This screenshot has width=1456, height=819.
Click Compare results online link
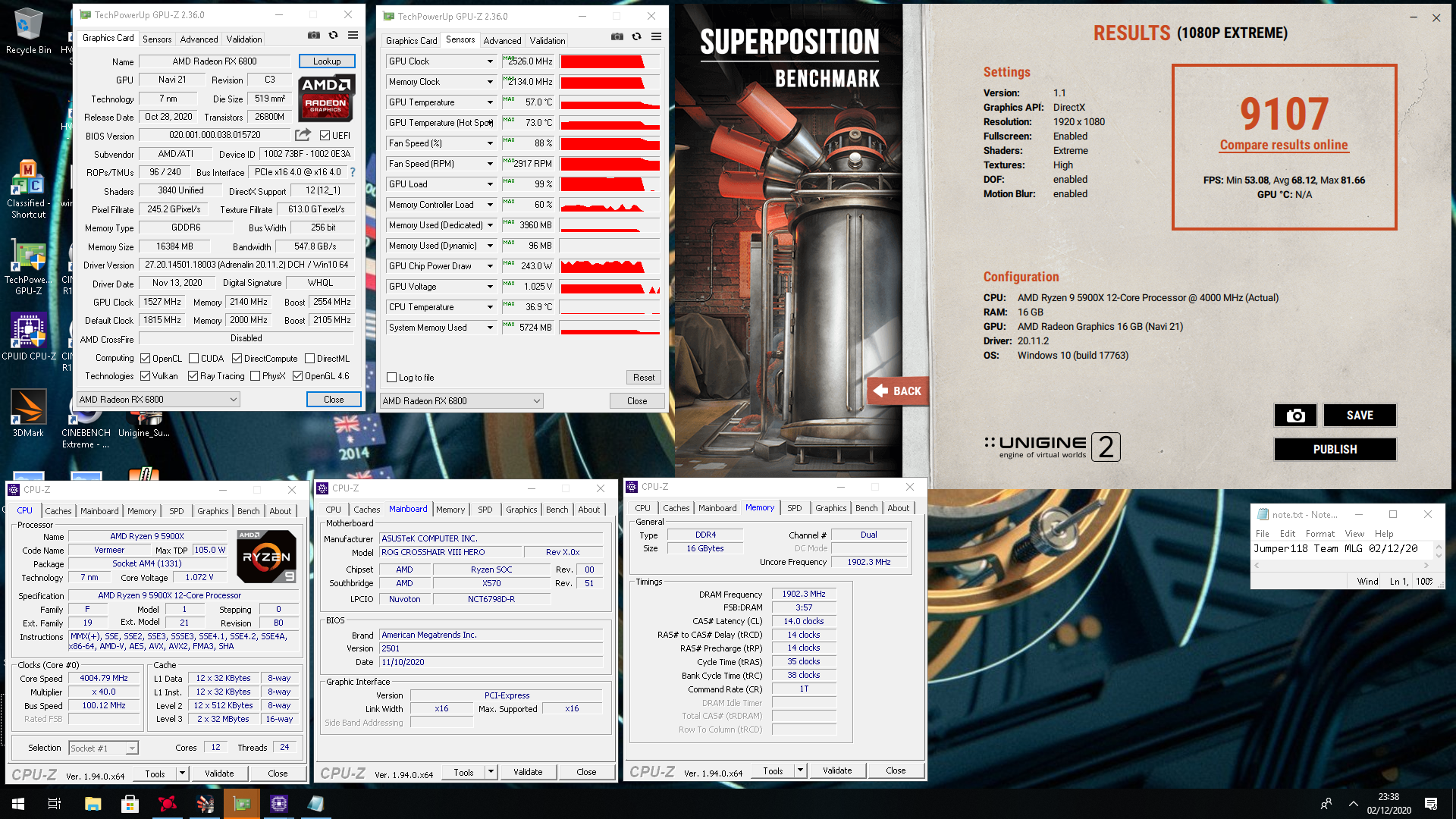(1284, 145)
